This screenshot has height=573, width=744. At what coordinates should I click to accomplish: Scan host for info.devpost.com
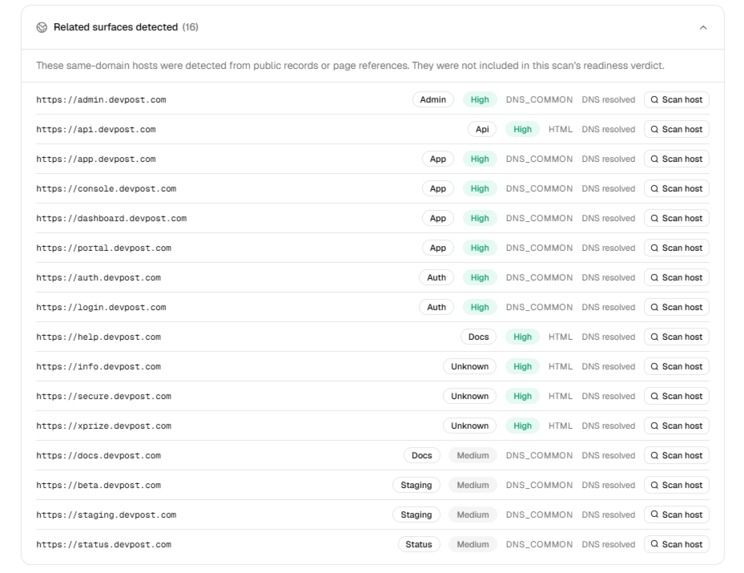coord(676,367)
